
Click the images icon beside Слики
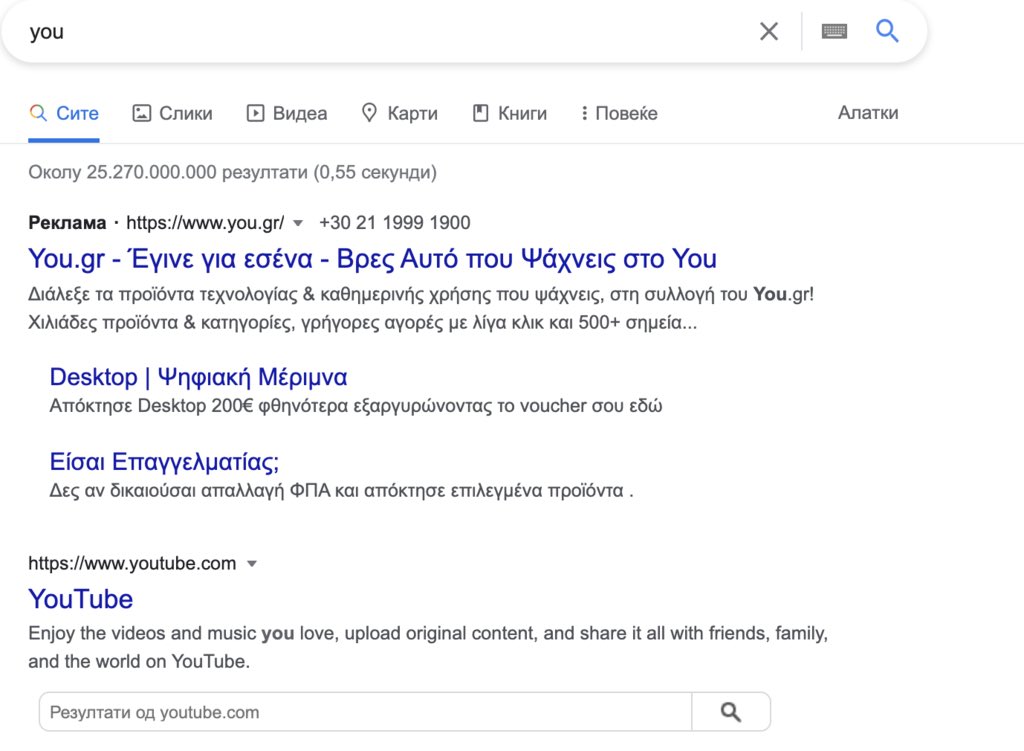click(142, 113)
